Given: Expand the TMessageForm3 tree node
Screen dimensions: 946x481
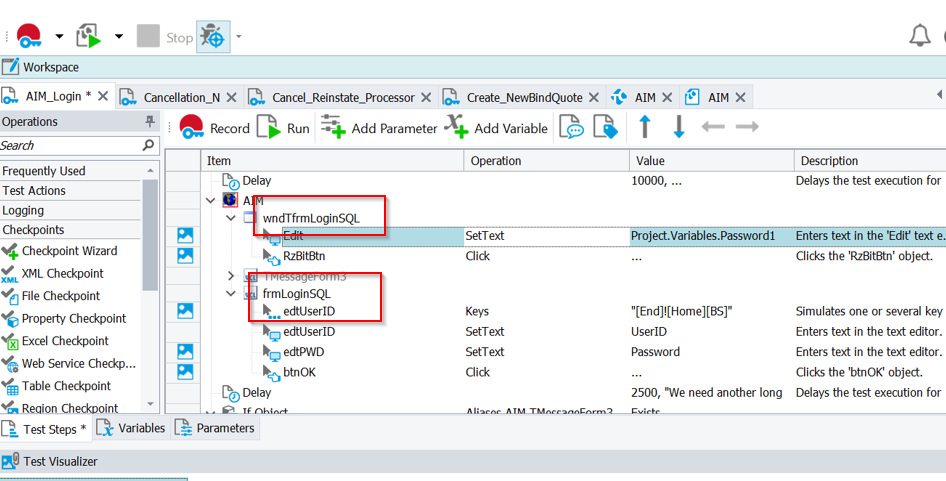Looking at the screenshot, I should (x=232, y=275).
